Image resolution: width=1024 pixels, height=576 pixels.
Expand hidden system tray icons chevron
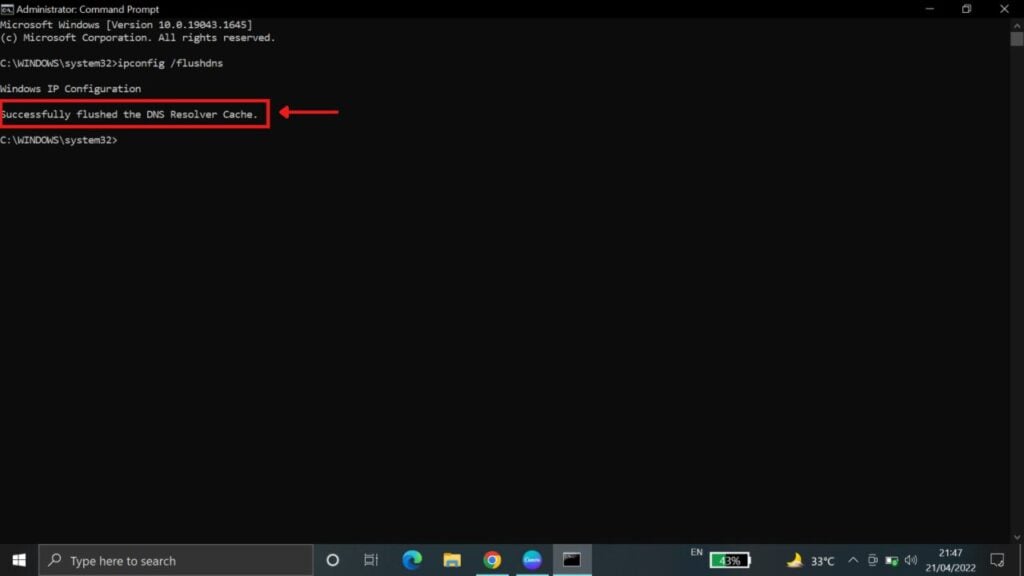point(853,560)
